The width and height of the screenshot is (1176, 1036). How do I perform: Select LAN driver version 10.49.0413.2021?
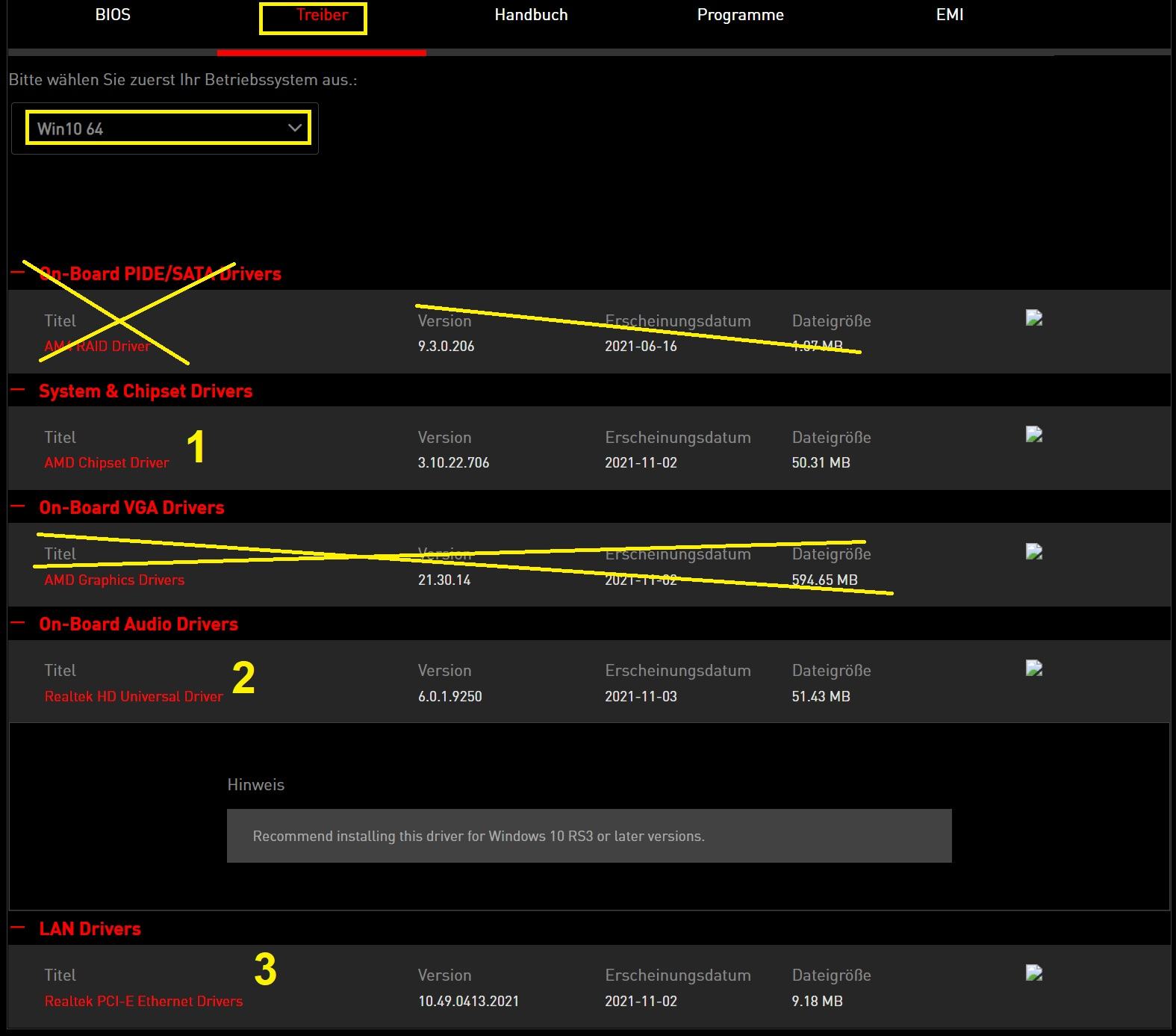pos(468,1001)
